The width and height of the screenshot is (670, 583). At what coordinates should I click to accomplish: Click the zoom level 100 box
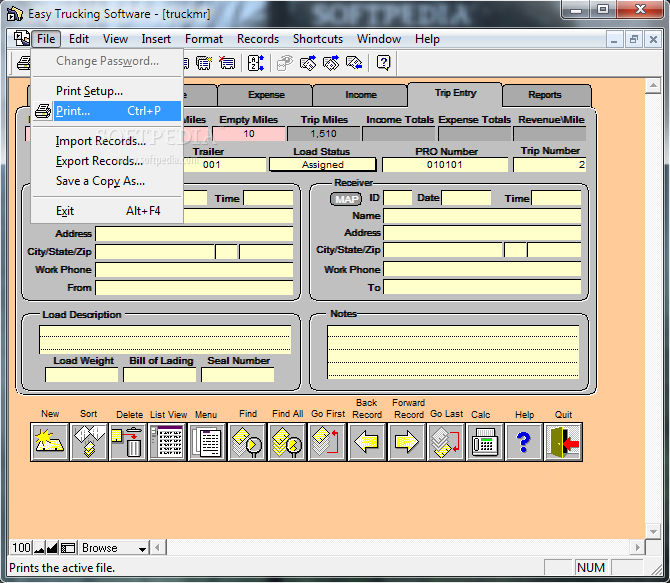click(x=21, y=548)
